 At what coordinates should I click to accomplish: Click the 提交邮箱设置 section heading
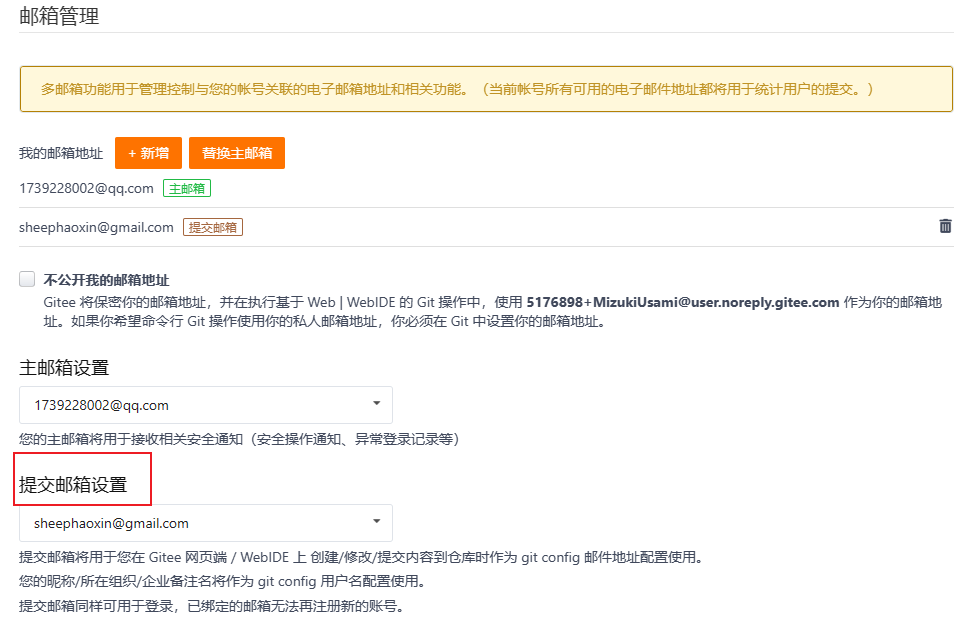click(73, 484)
